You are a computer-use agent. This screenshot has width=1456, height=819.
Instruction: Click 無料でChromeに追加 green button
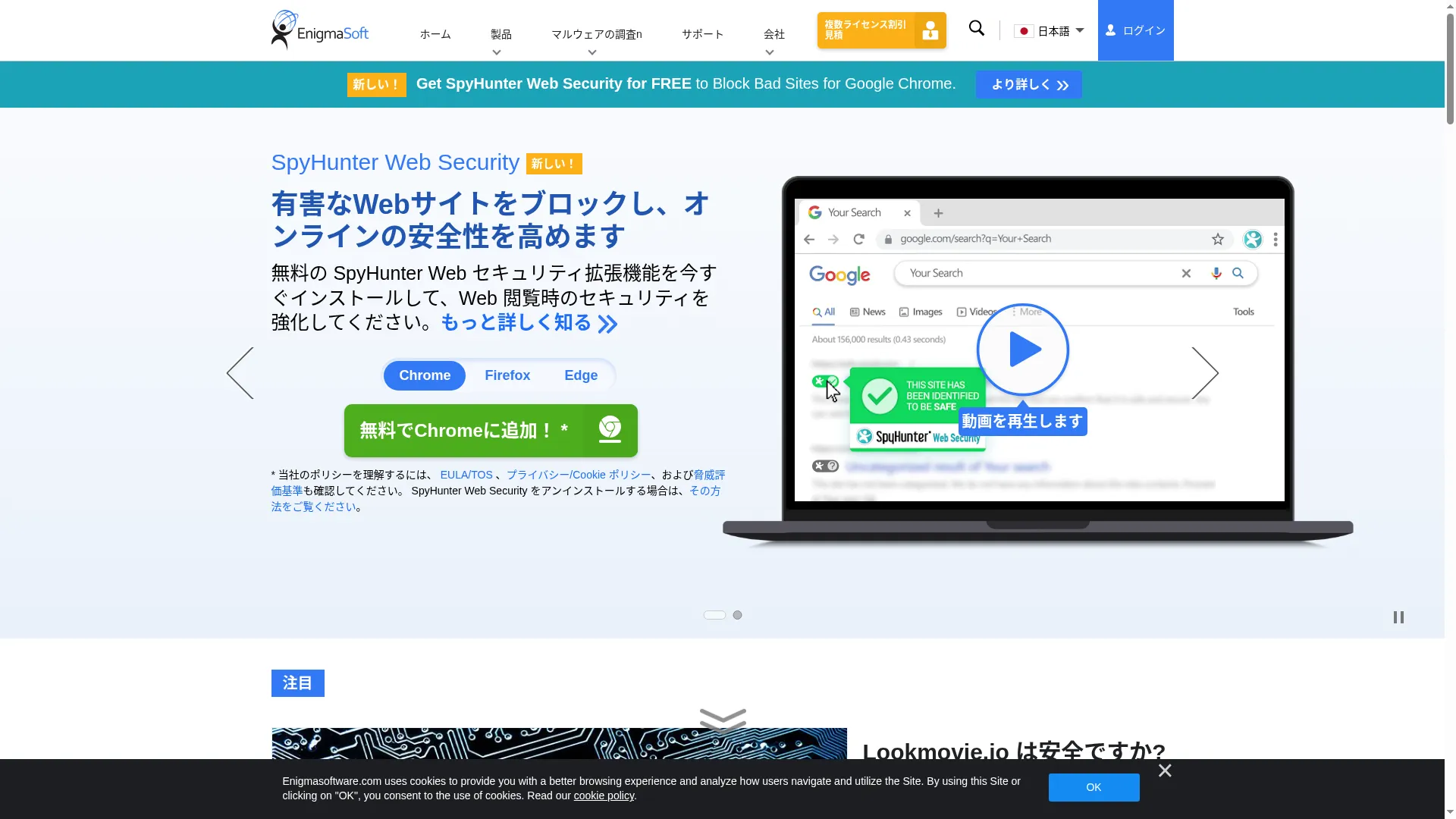coord(491,431)
